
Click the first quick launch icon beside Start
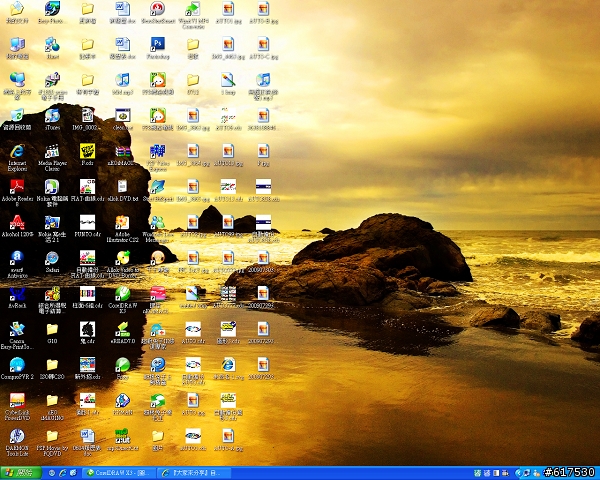[x=52, y=473]
